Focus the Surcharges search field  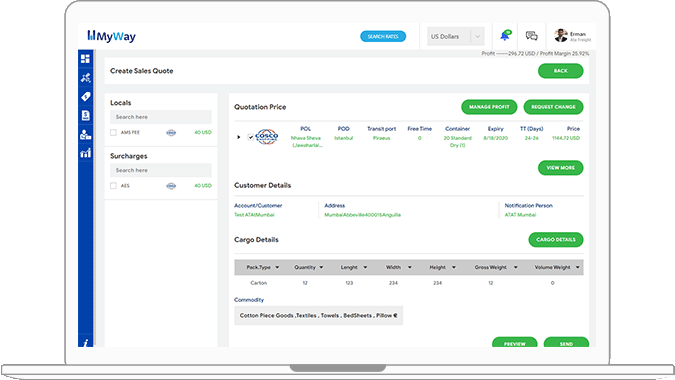[161, 170]
